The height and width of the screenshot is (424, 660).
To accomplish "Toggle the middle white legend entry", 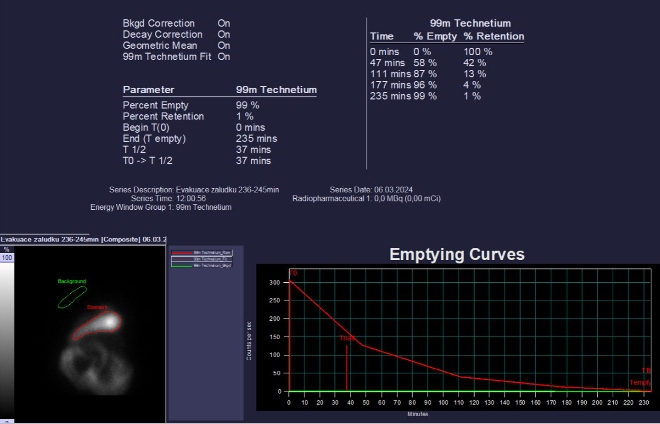I will pos(205,258).
